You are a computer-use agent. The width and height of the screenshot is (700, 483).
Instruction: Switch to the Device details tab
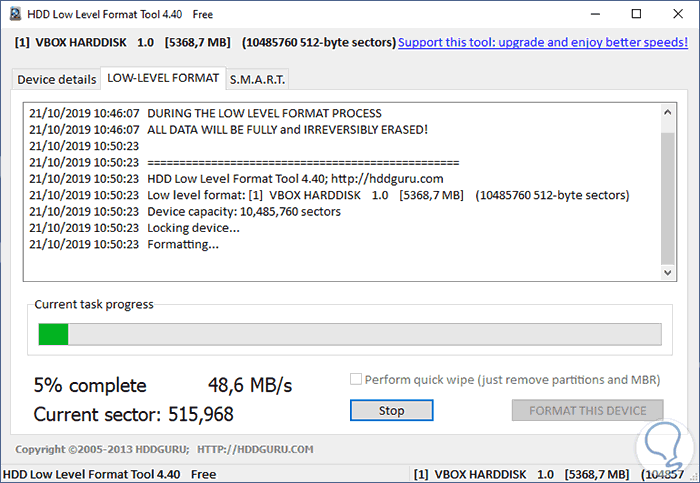(57, 79)
